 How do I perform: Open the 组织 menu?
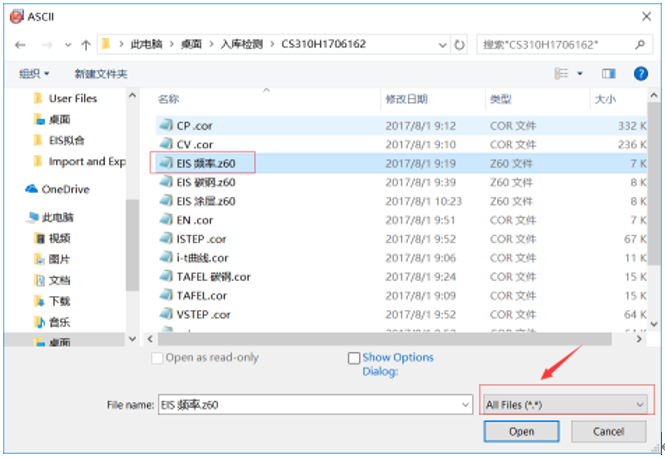click(34, 74)
